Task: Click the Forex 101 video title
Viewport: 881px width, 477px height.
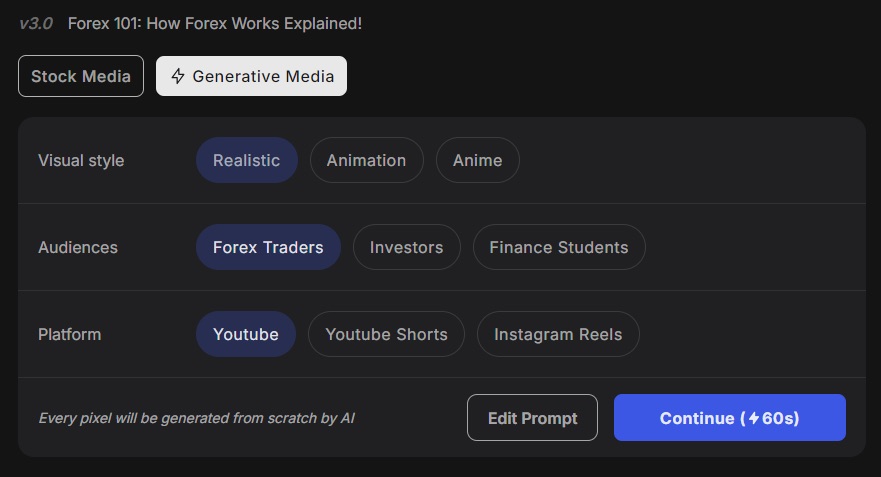Action: pyautogui.click(x=215, y=24)
